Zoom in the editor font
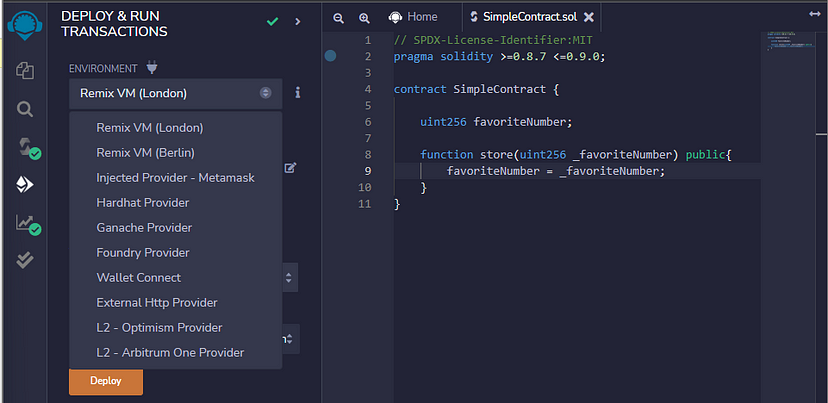Viewport: 828px width, 403px height. click(x=364, y=18)
